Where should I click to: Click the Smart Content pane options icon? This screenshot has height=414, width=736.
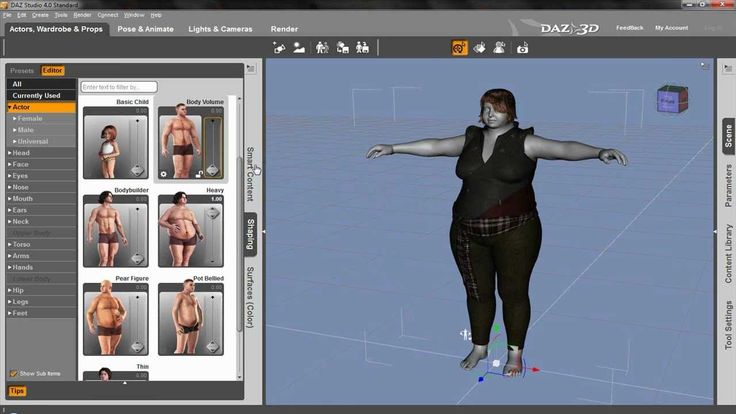click(x=251, y=69)
